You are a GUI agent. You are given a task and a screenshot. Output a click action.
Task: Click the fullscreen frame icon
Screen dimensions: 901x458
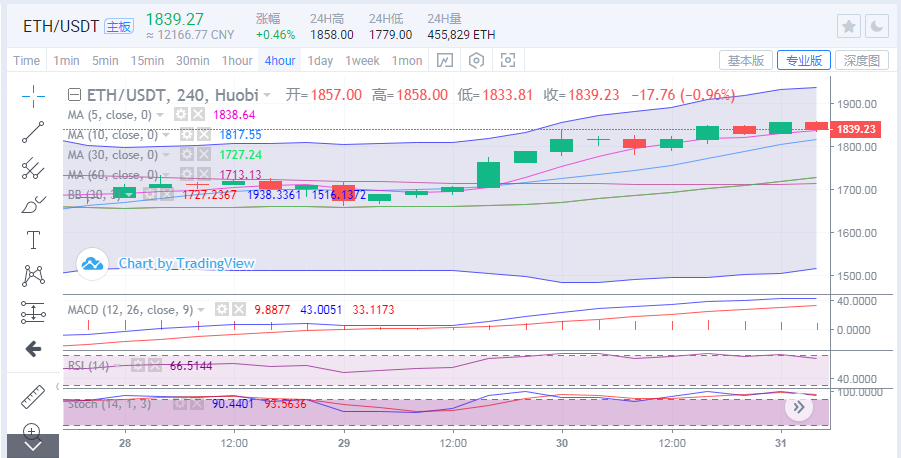[x=508, y=60]
